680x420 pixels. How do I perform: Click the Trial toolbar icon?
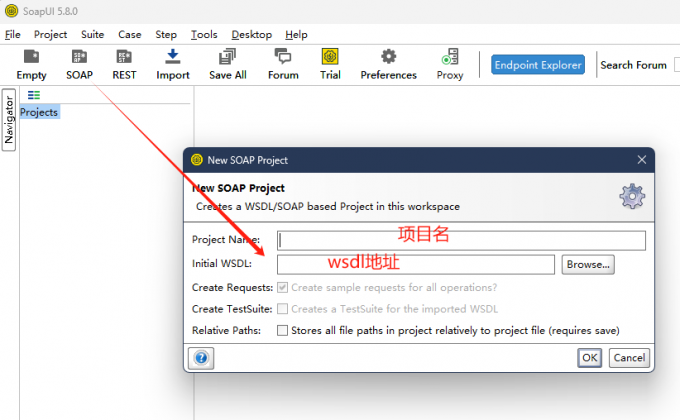[330, 65]
